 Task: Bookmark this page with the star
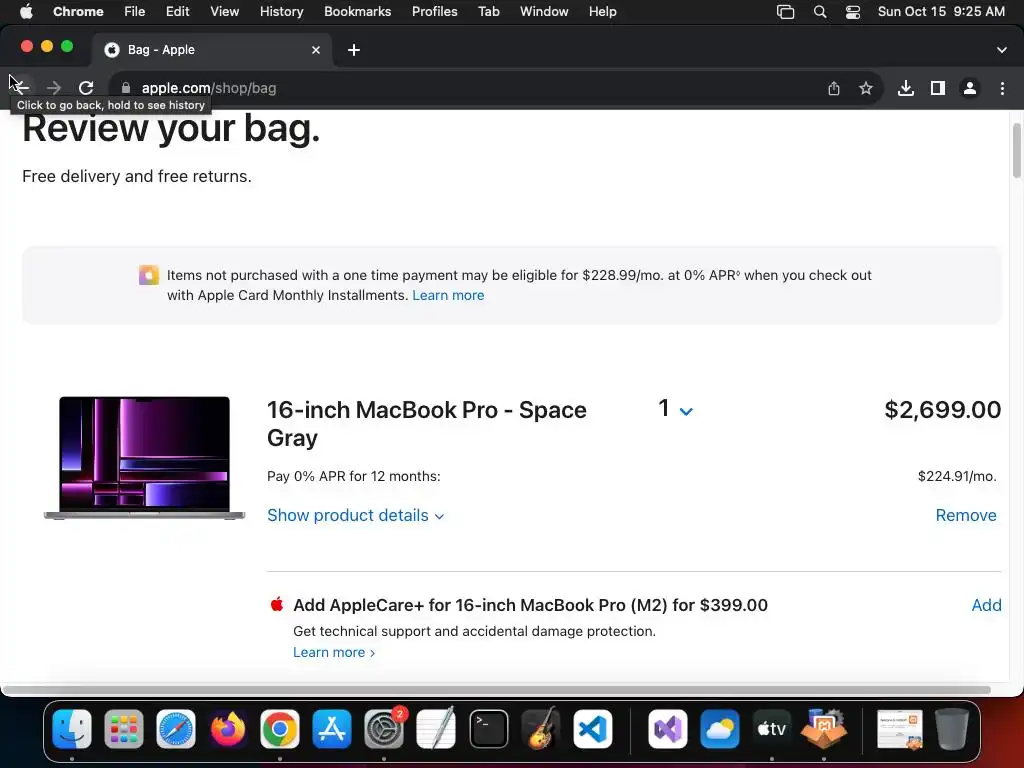(865, 88)
